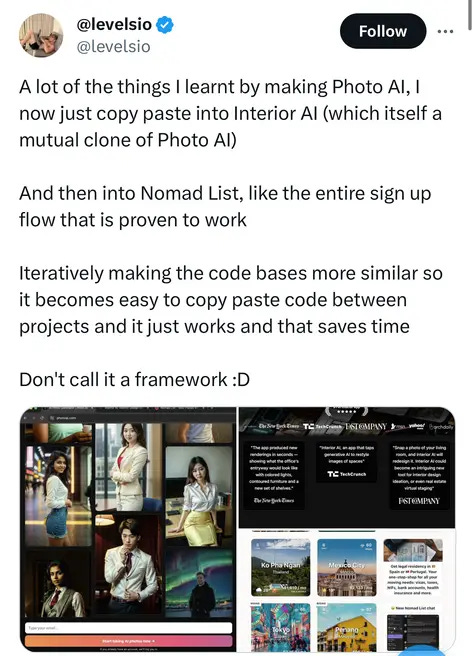Open the bottom-right Nomad List screenshot image
Screen dimensions: 475x656
pyautogui.click(x=347, y=590)
